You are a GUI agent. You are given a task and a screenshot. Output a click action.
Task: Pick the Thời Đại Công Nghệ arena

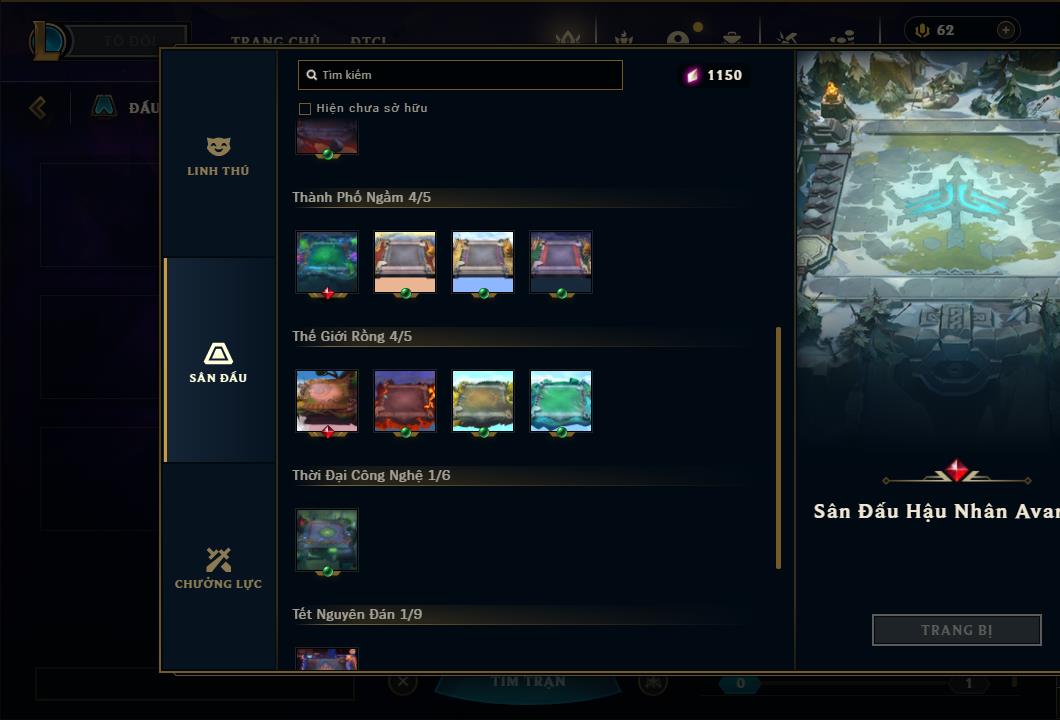[327, 540]
